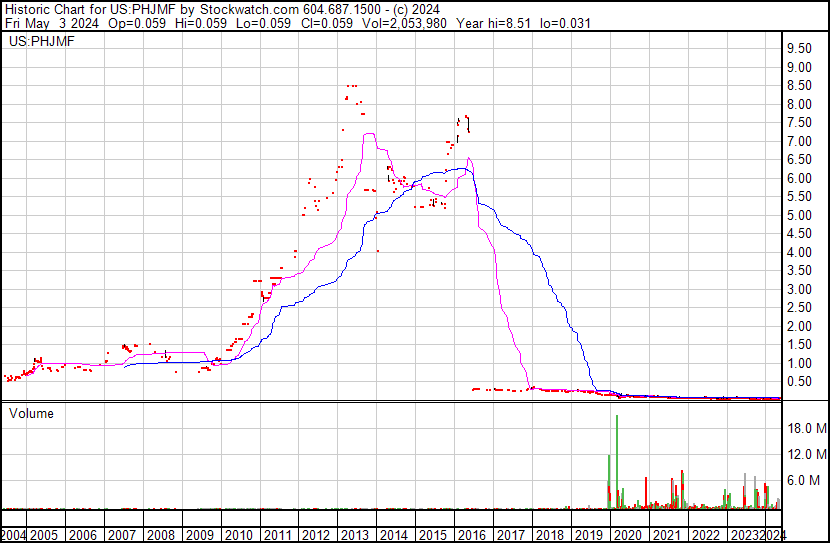Click the Vol=2,053,980 value in header
Viewport: 830px width, 543px height.
(x=405, y=24)
